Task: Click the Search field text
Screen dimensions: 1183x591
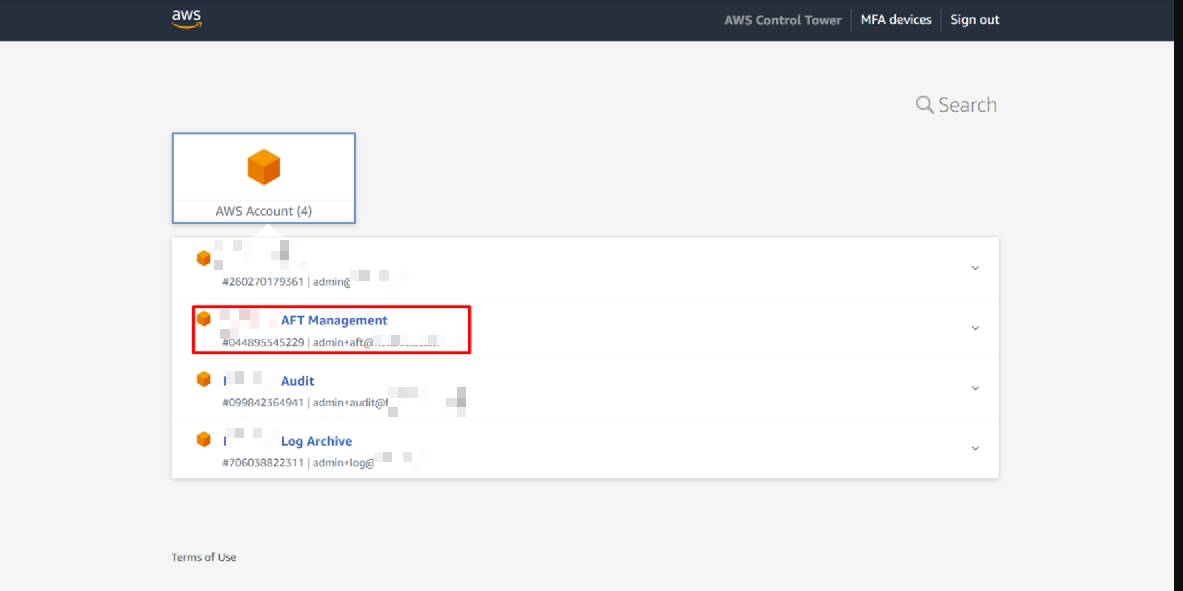Action: pyautogui.click(x=967, y=105)
